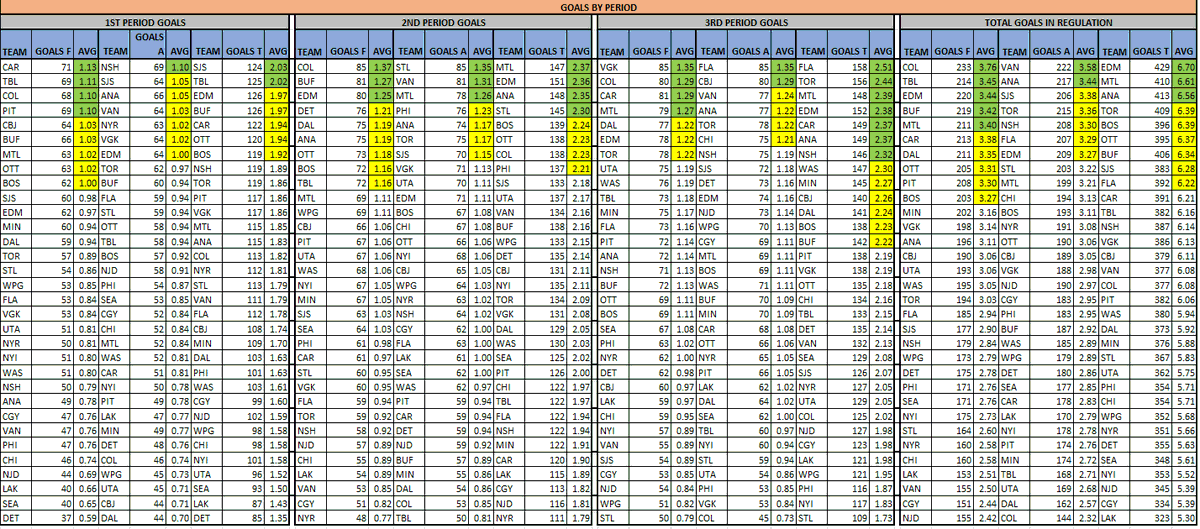The width and height of the screenshot is (1200, 529).
Task: Click the '3RD PERIOD GOALS' section header
Action: pyautogui.click(x=745, y=21)
